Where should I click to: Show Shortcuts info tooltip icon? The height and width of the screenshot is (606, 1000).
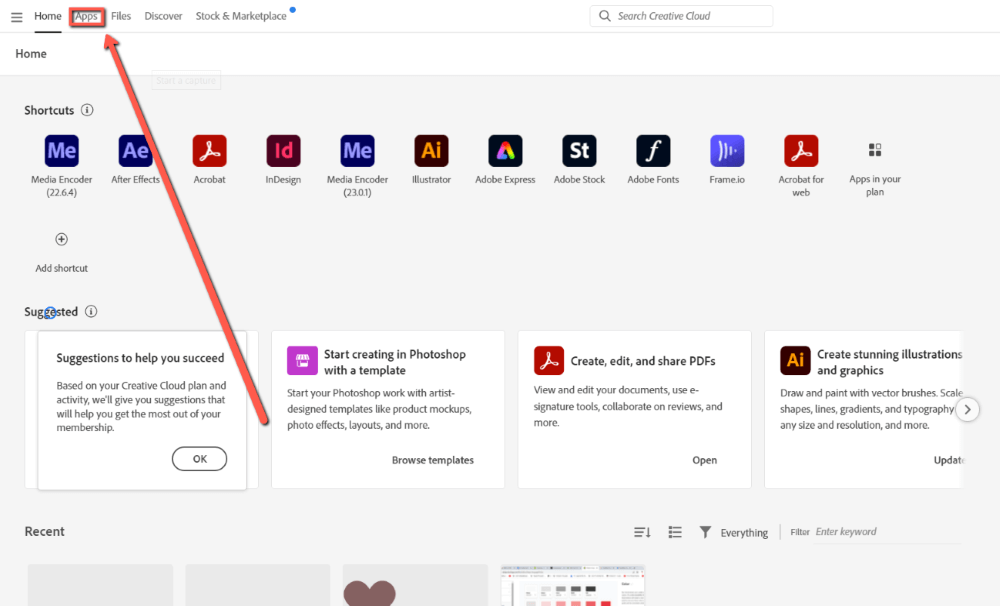pyautogui.click(x=87, y=110)
